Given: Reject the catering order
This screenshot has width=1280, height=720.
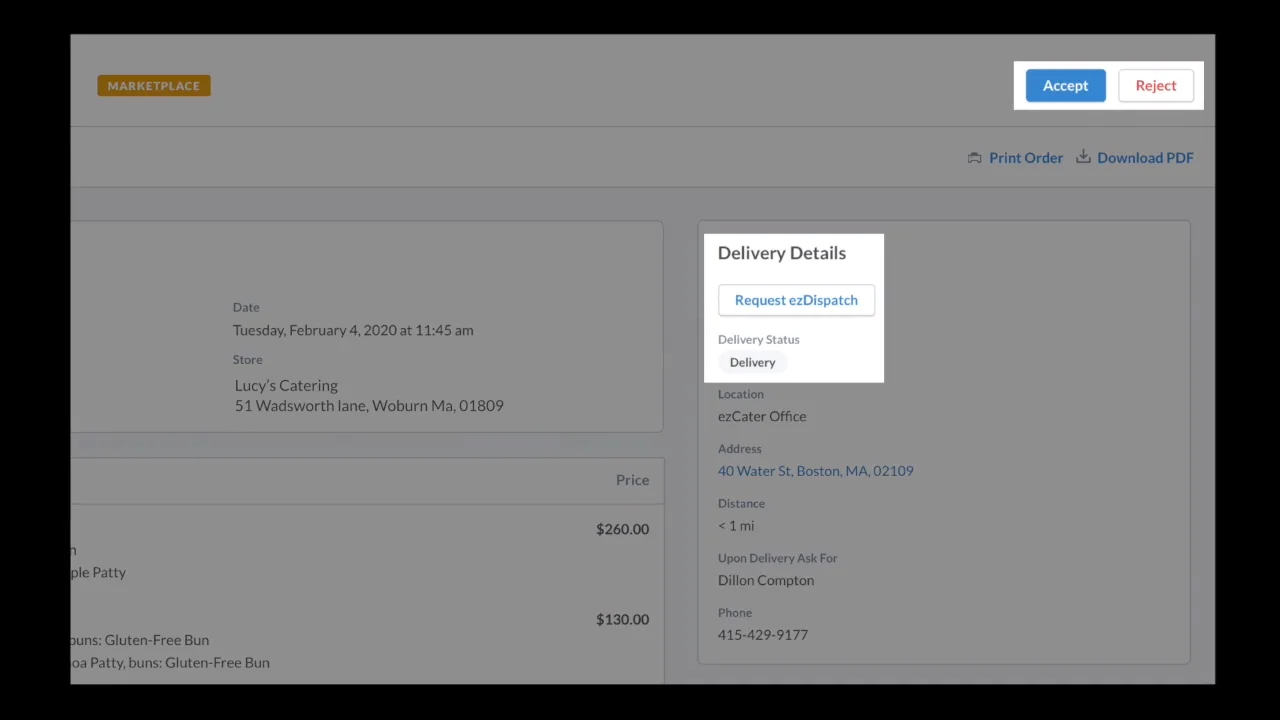Looking at the screenshot, I should pos(1155,86).
